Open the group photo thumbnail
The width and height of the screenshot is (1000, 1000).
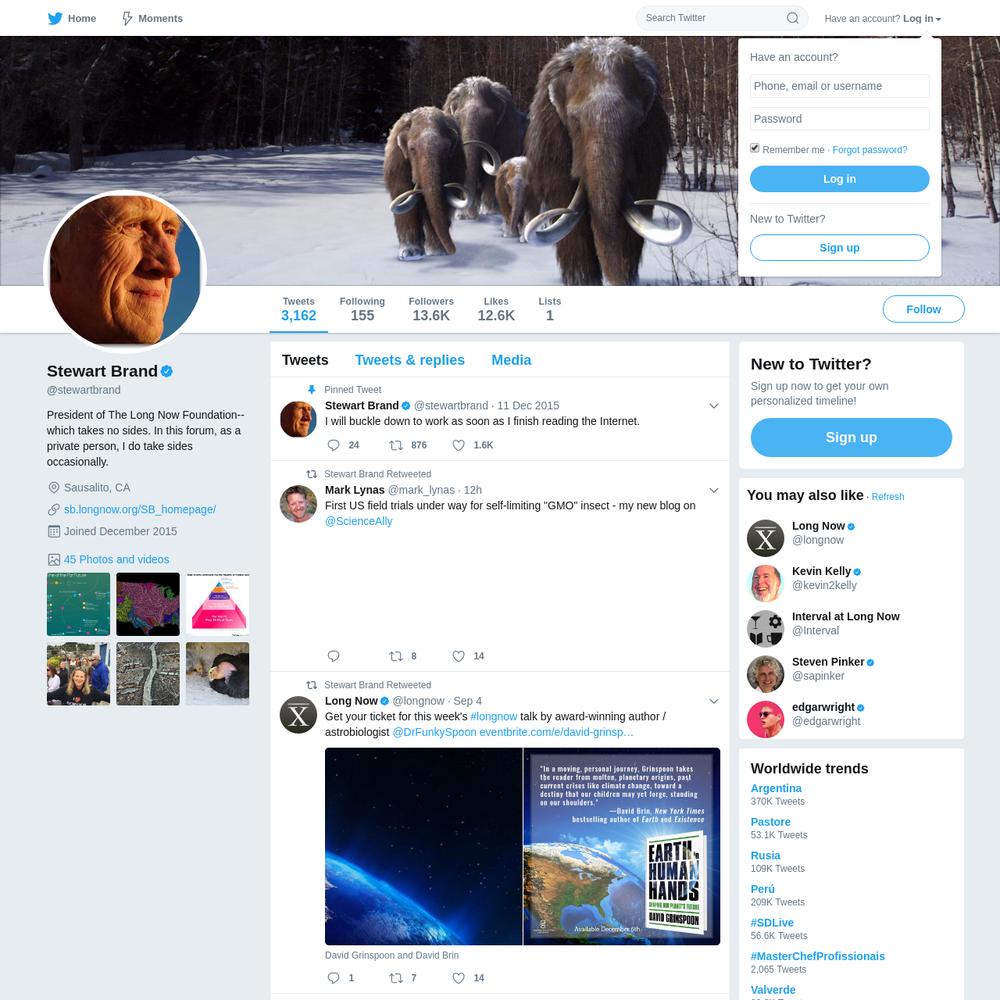(78, 673)
